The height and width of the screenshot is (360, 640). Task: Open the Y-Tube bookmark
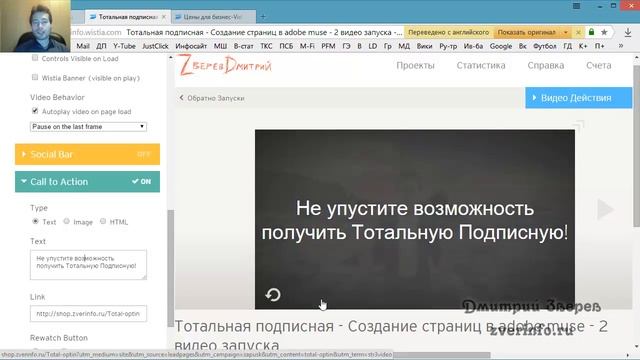click(124, 46)
